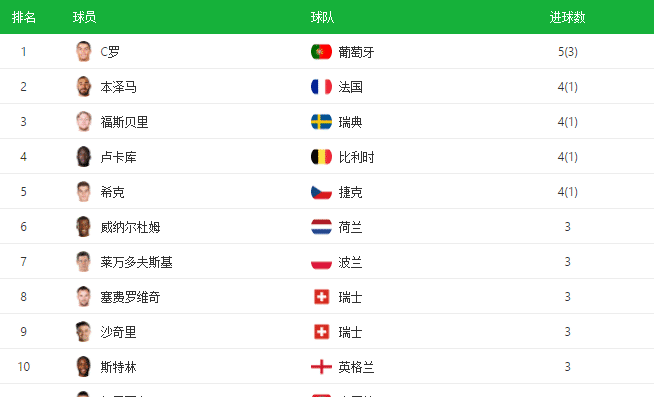Screen dimensions: 654x397
Task: Open team link 瑞士 in 沙奇里 row
Action: (x=350, y=332)
